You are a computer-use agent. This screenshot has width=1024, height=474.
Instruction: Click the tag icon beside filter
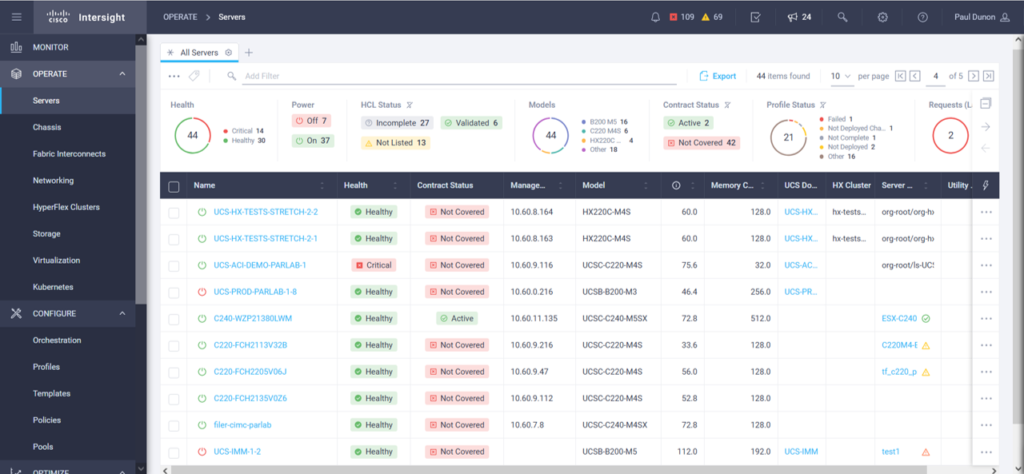194,76
